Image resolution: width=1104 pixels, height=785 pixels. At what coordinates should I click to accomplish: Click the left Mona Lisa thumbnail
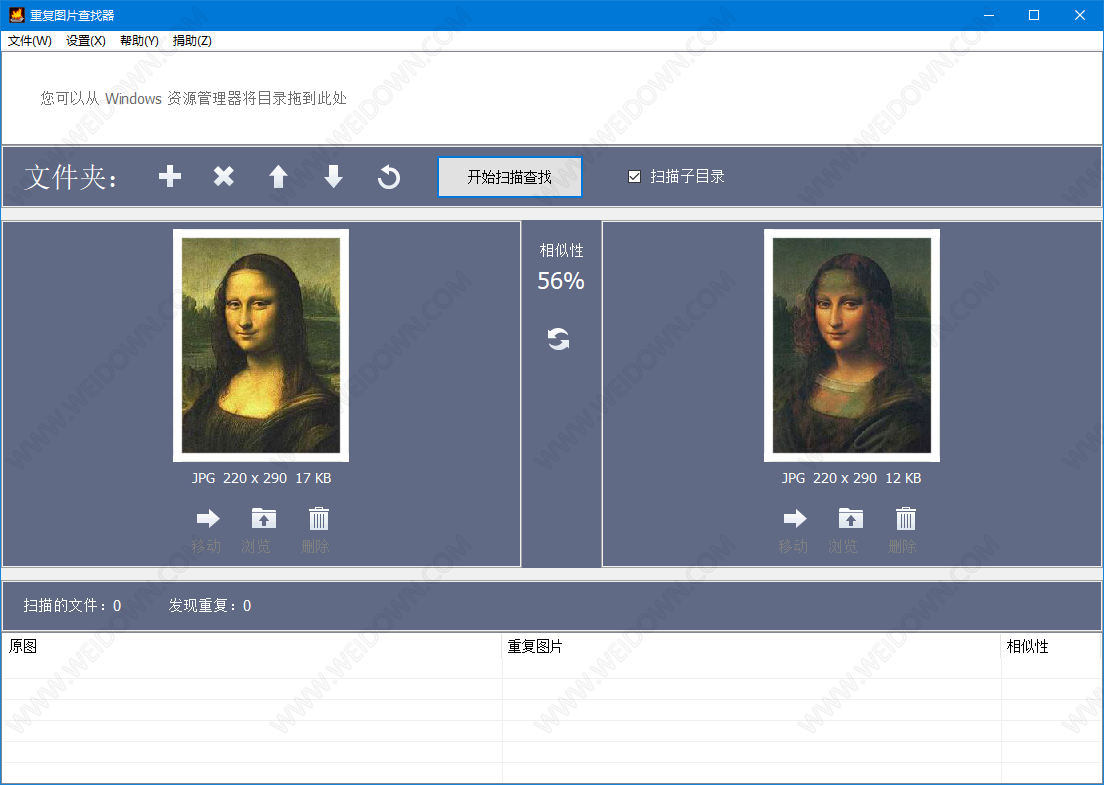pyautogui.click(x=261, y=345)
